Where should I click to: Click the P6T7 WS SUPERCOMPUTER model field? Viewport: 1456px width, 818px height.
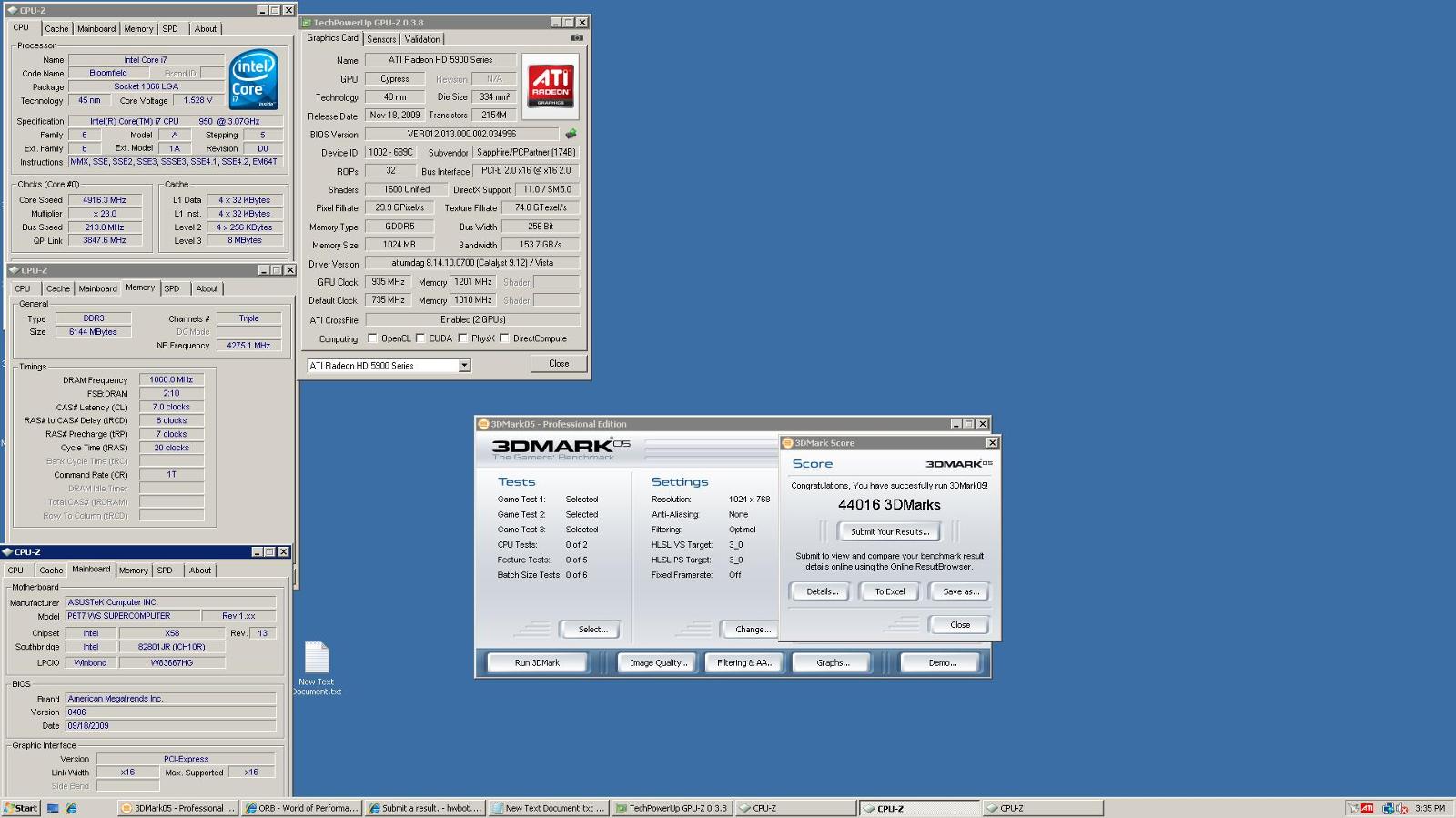coord(131,616)
